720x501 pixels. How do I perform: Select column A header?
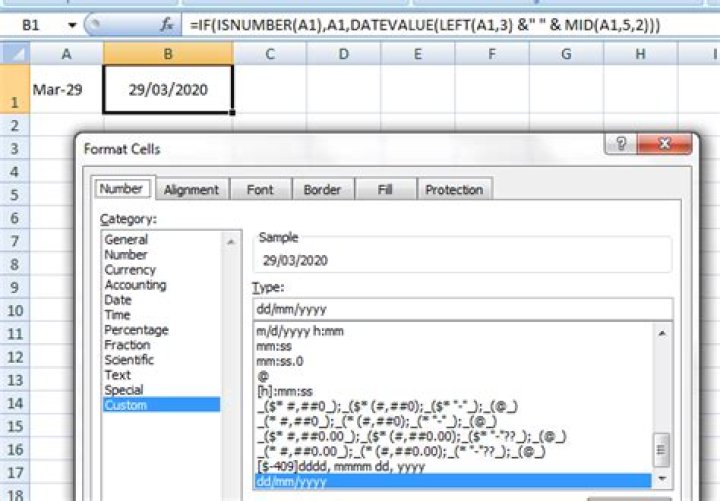pyautogui.click(x=67, y=54)
